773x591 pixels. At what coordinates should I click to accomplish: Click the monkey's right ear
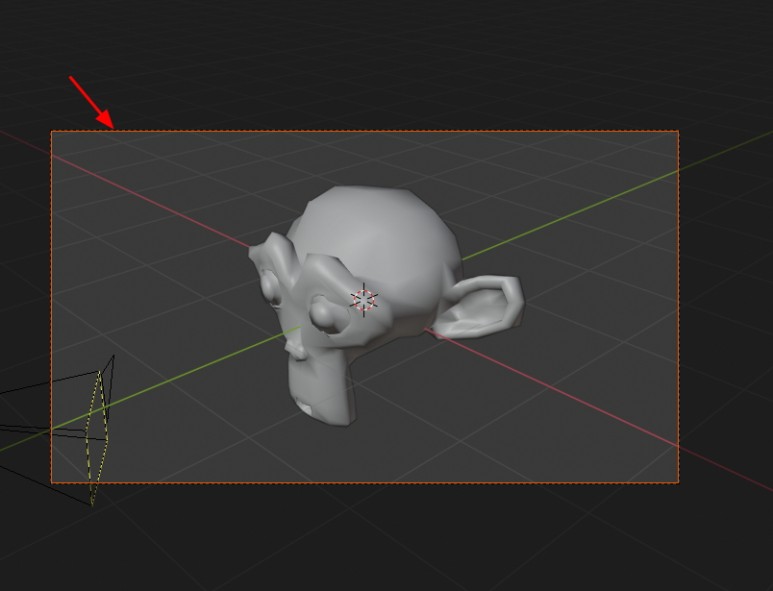point(478,306)
